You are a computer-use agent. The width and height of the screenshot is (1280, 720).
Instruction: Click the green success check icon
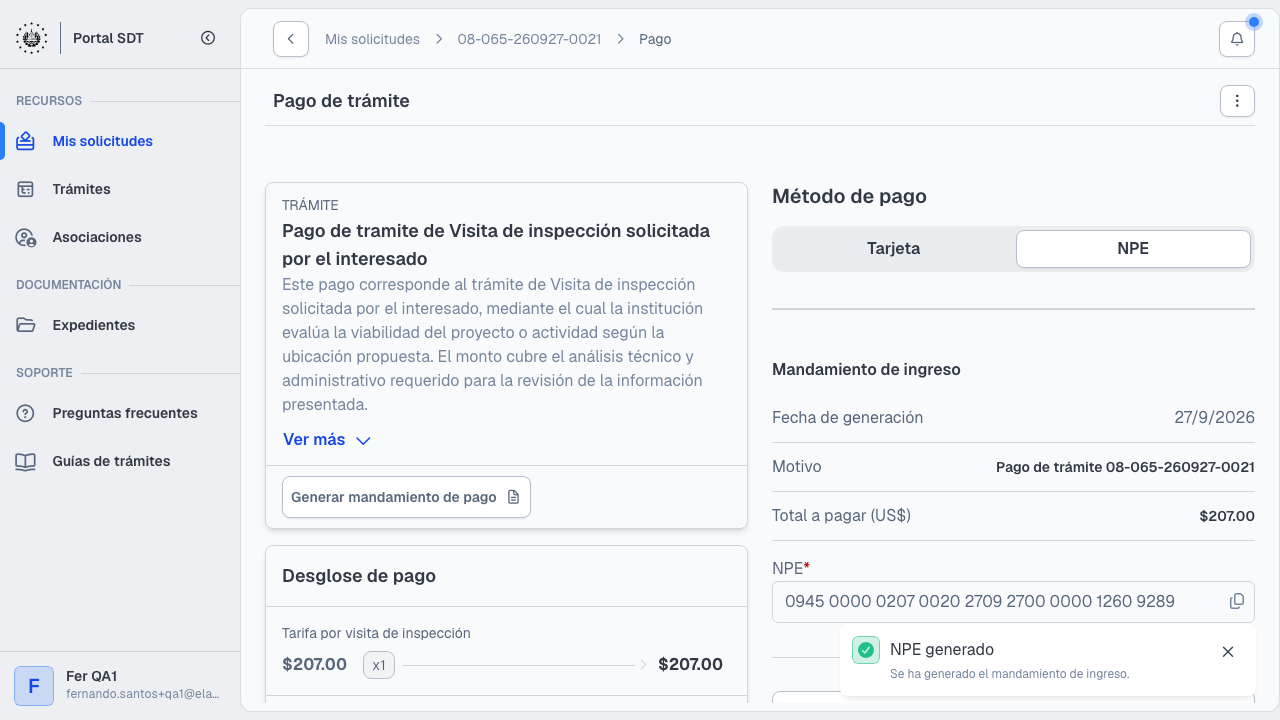click(866, 650)
